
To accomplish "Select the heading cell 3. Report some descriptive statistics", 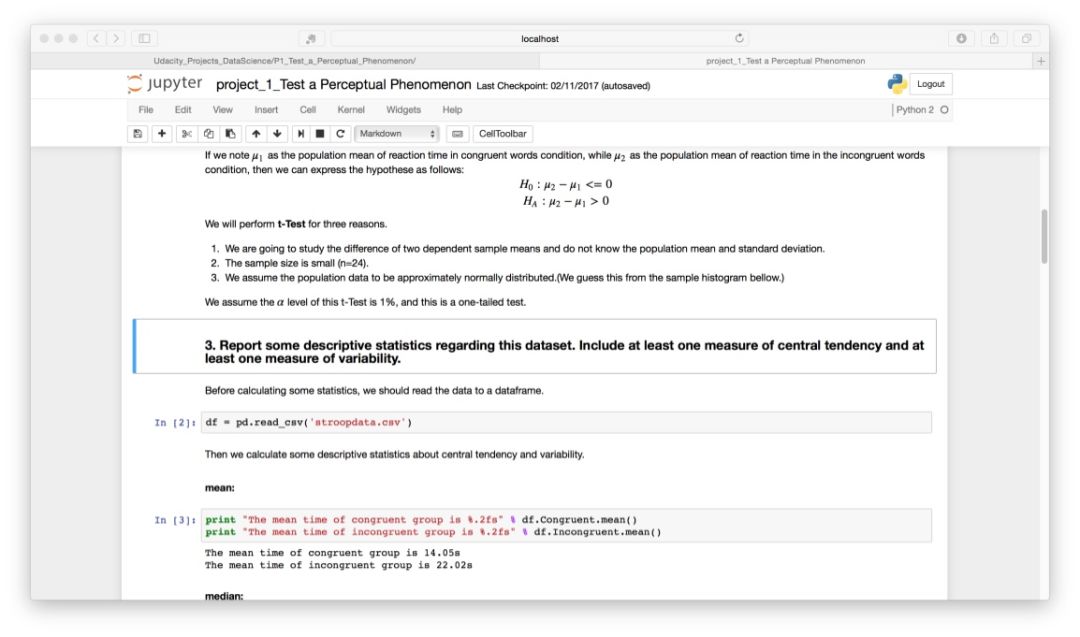I will [x=535, y=346].
